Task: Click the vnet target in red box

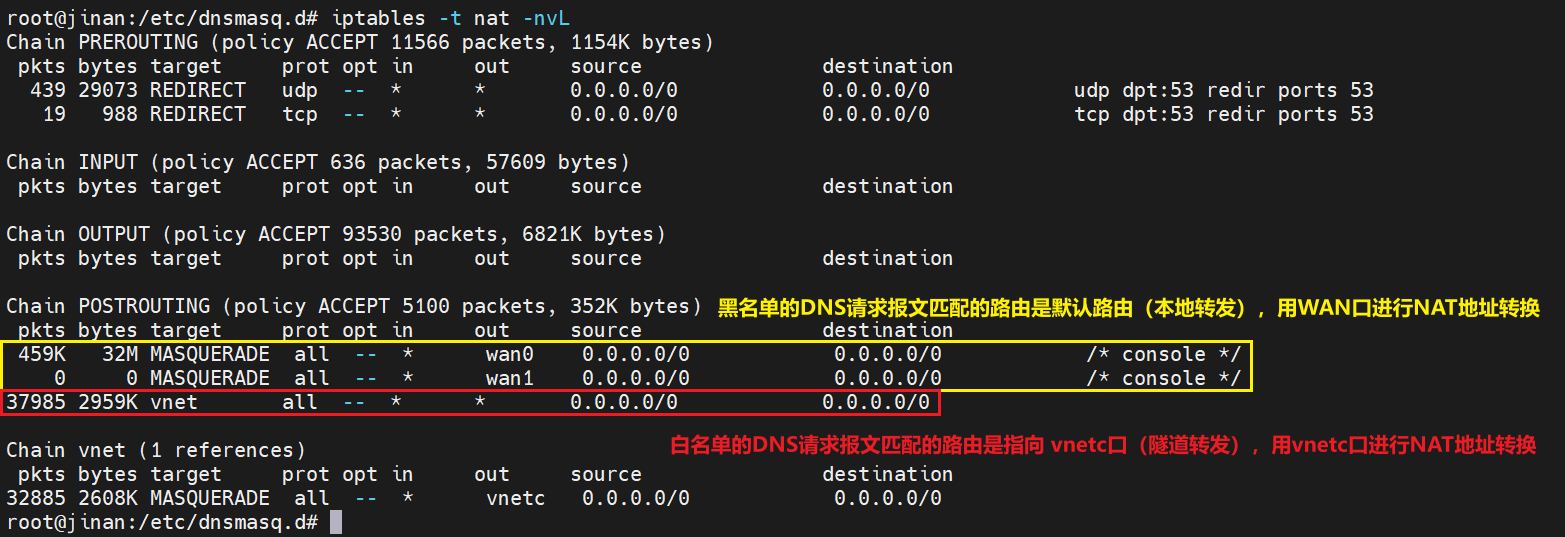Action: (174, 402)
